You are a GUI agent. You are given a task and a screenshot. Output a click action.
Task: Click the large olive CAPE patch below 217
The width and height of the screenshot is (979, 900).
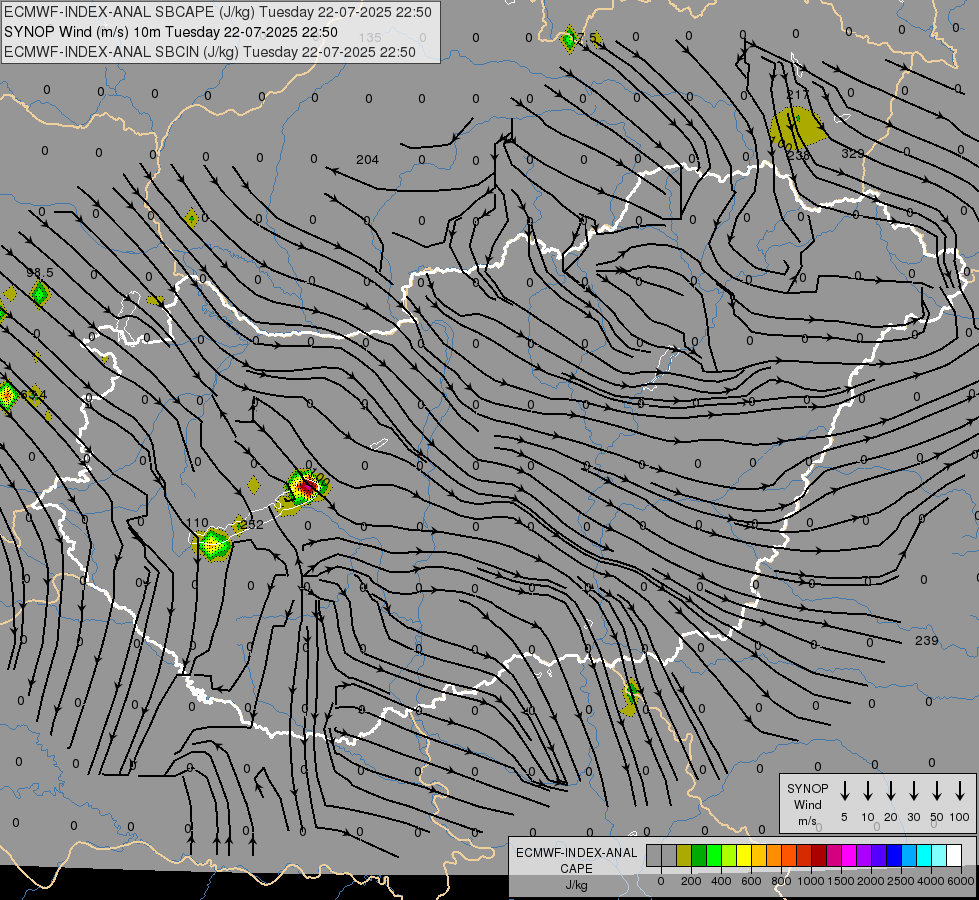[x=797, y=126]
